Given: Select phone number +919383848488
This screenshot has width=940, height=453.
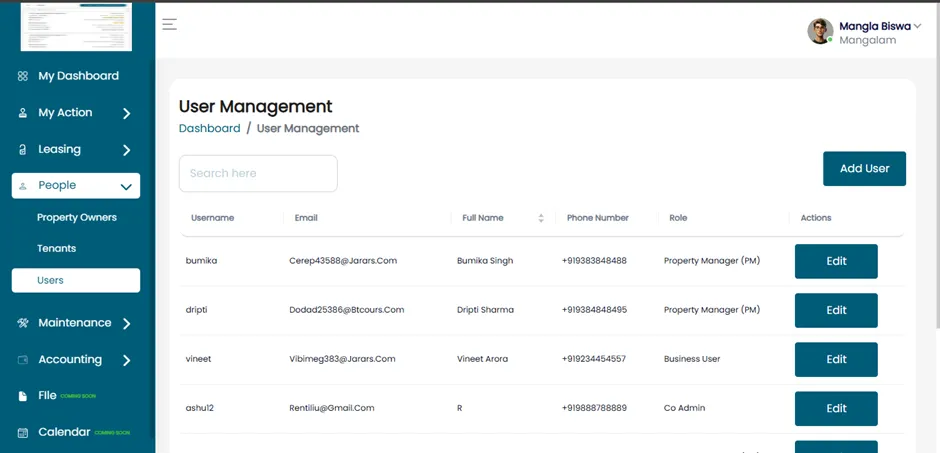Looking at the screenshot, I should point(594,261).
